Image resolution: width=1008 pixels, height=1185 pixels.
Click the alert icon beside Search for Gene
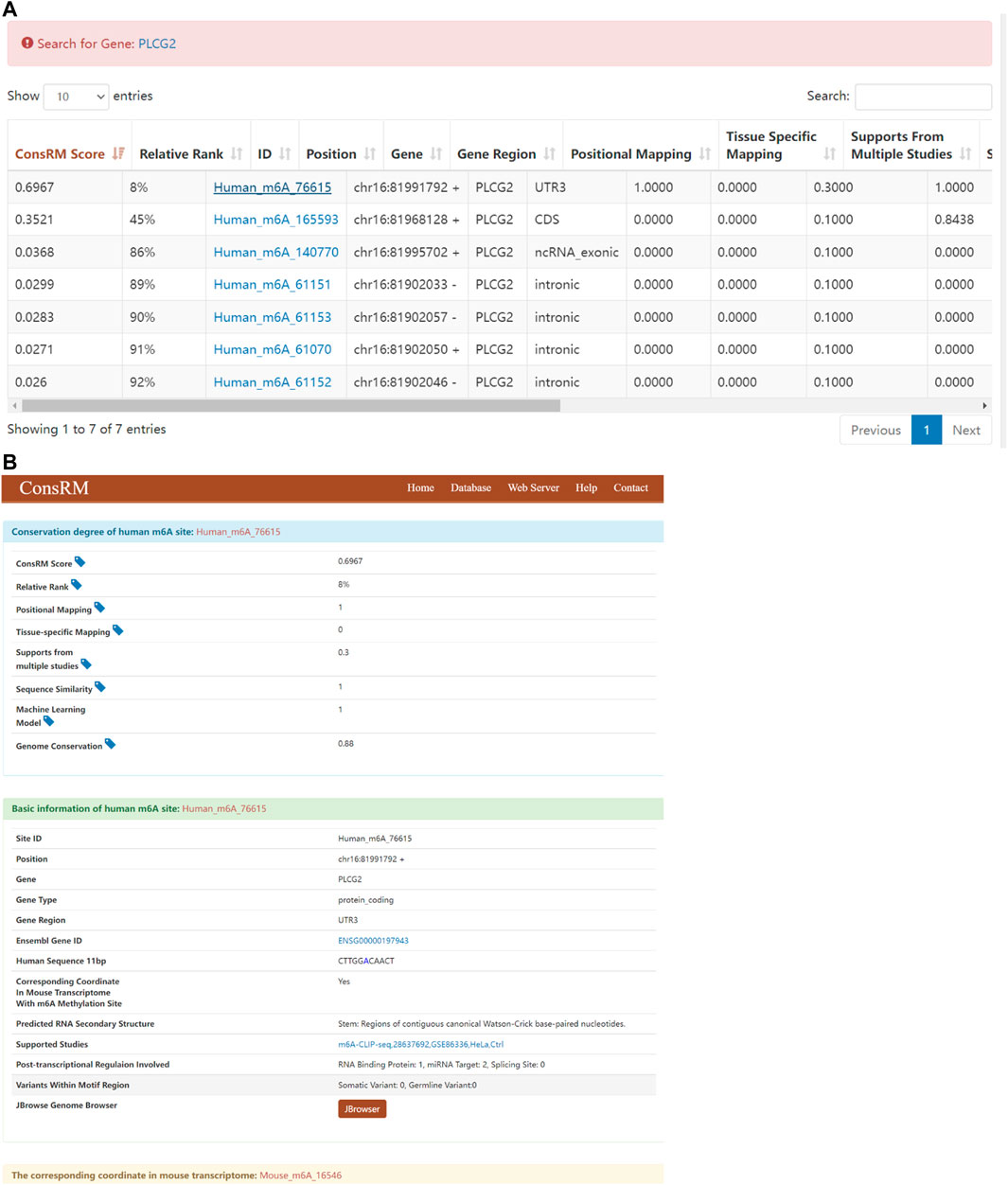(27, 43)
